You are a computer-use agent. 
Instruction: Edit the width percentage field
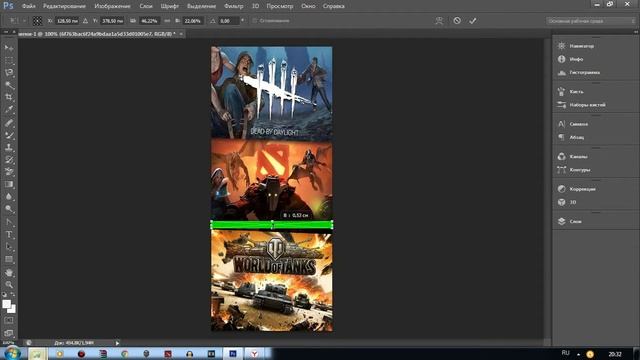coord(149,20)
